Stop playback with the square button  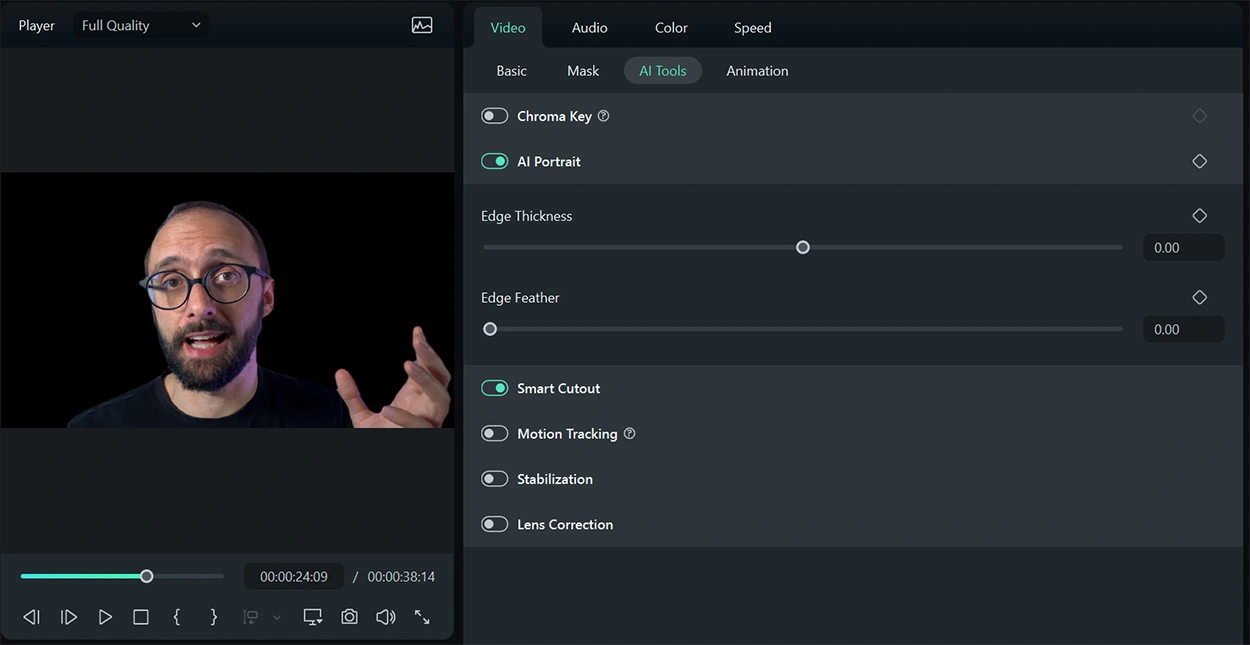pyautogui.click(x=141, y=617)
